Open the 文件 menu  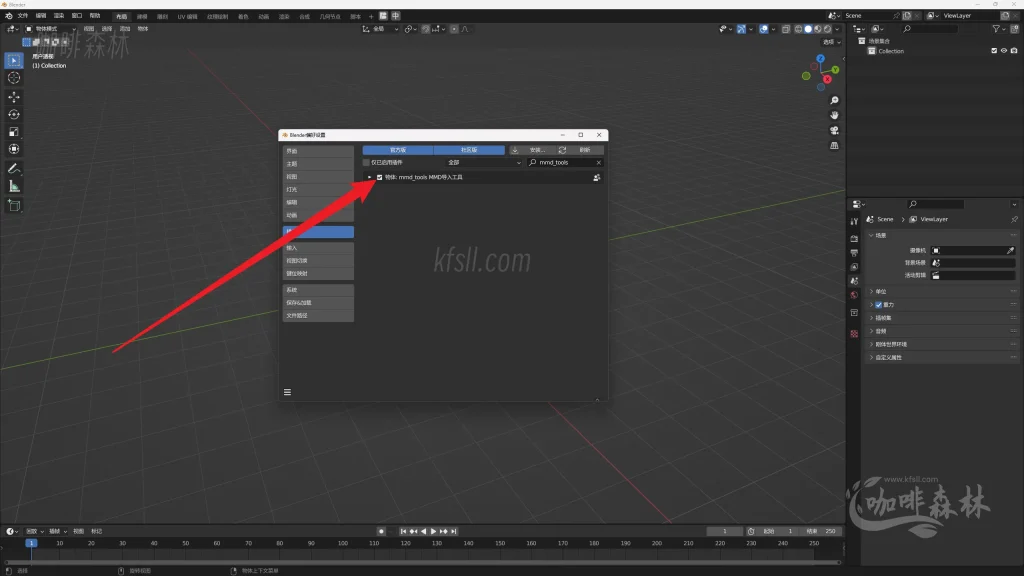pyautogui.click(x=22, y=16)
